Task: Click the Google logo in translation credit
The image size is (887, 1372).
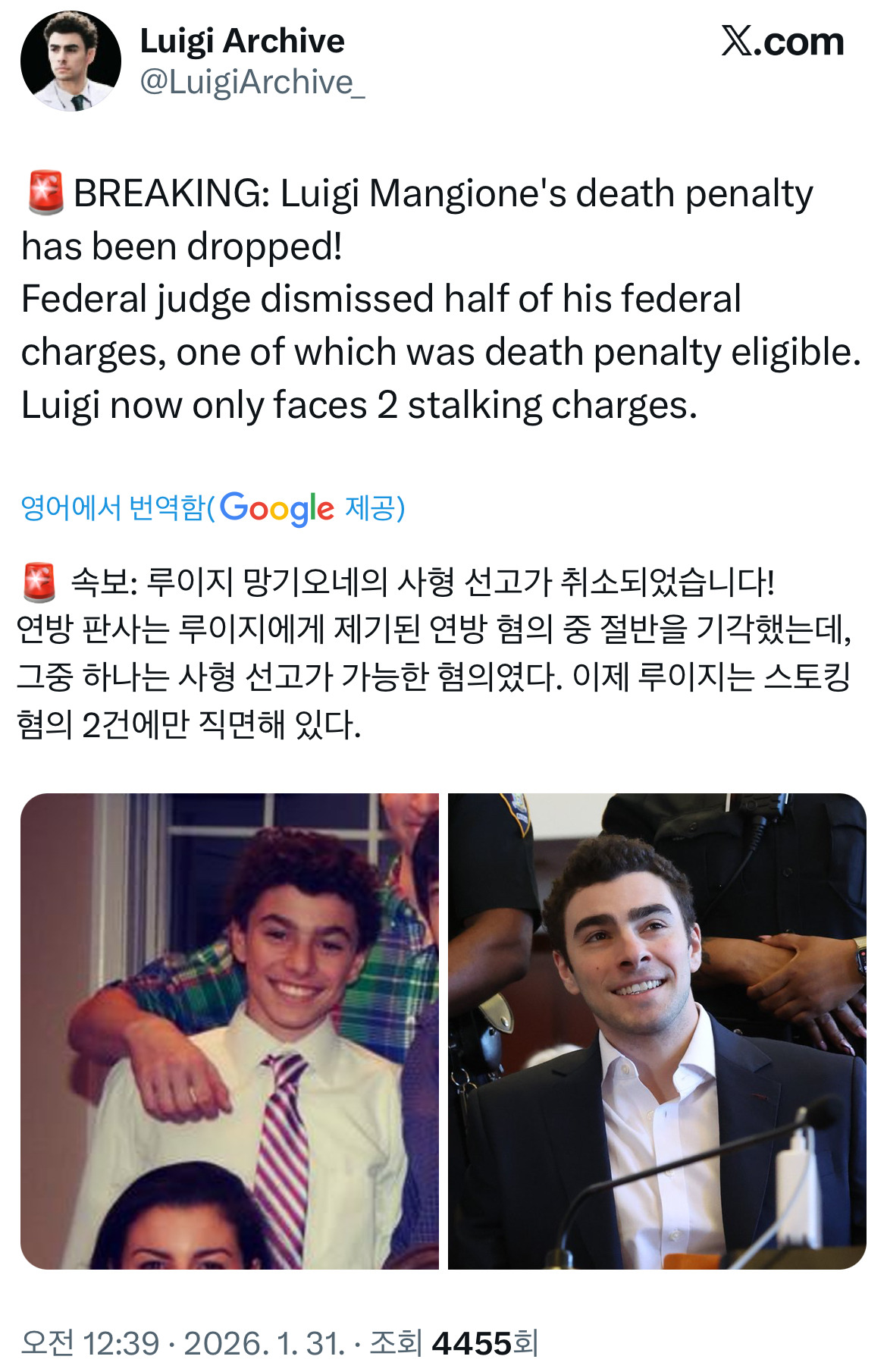Action: [277, 508]
